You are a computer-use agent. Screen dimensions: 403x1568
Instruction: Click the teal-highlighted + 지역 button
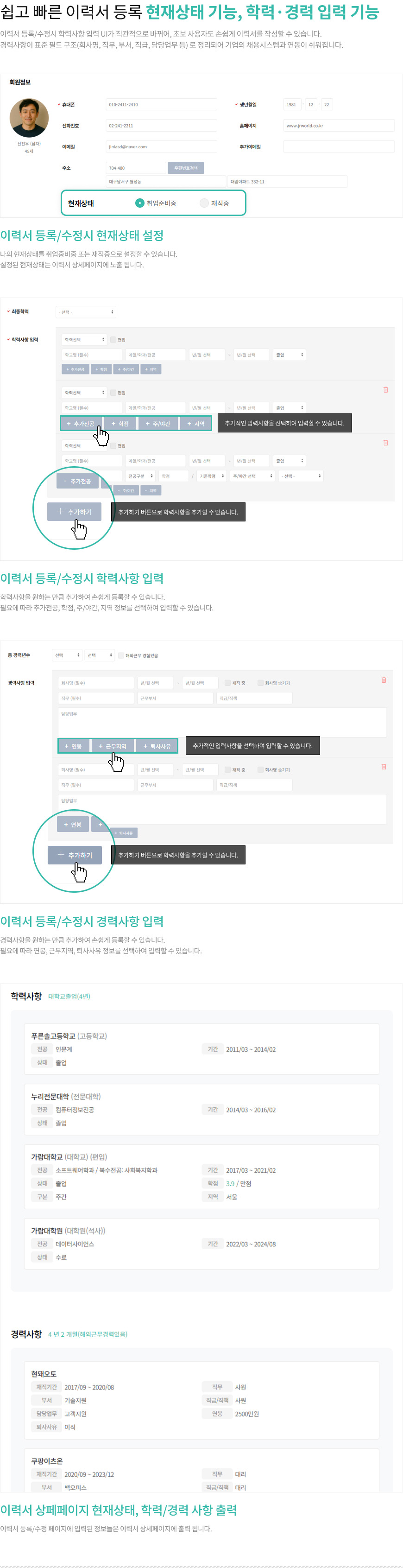coord(195,424)
